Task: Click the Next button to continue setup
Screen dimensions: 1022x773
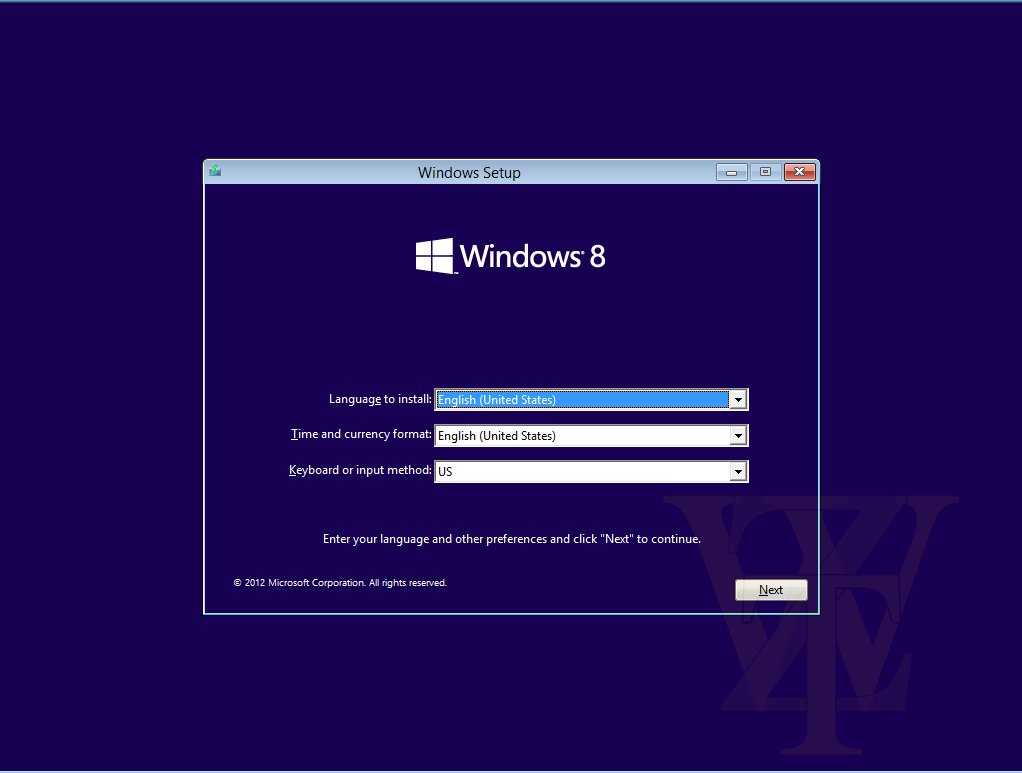Action: click(771, 590)
